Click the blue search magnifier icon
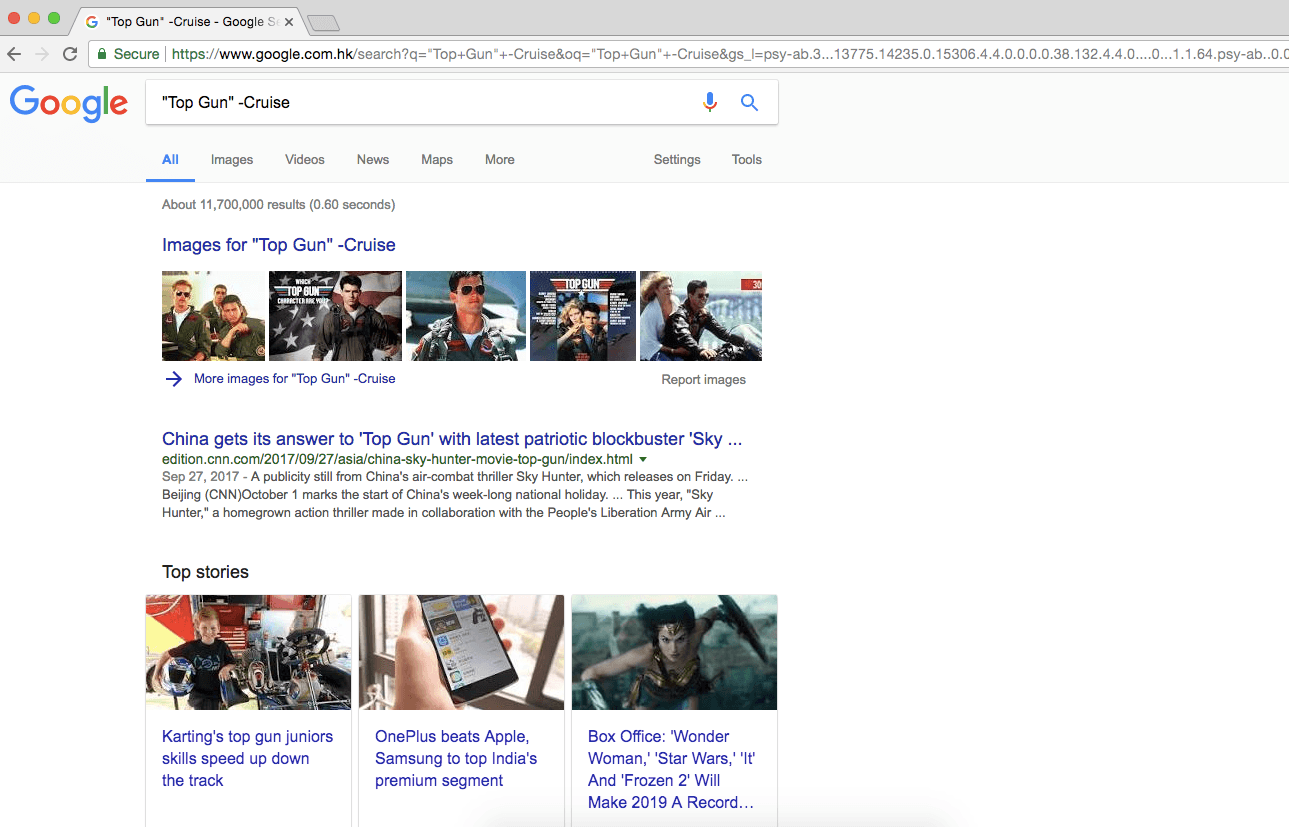Image resolution: width=1289 pixels, height=827 pixels. tap(749, 102)
